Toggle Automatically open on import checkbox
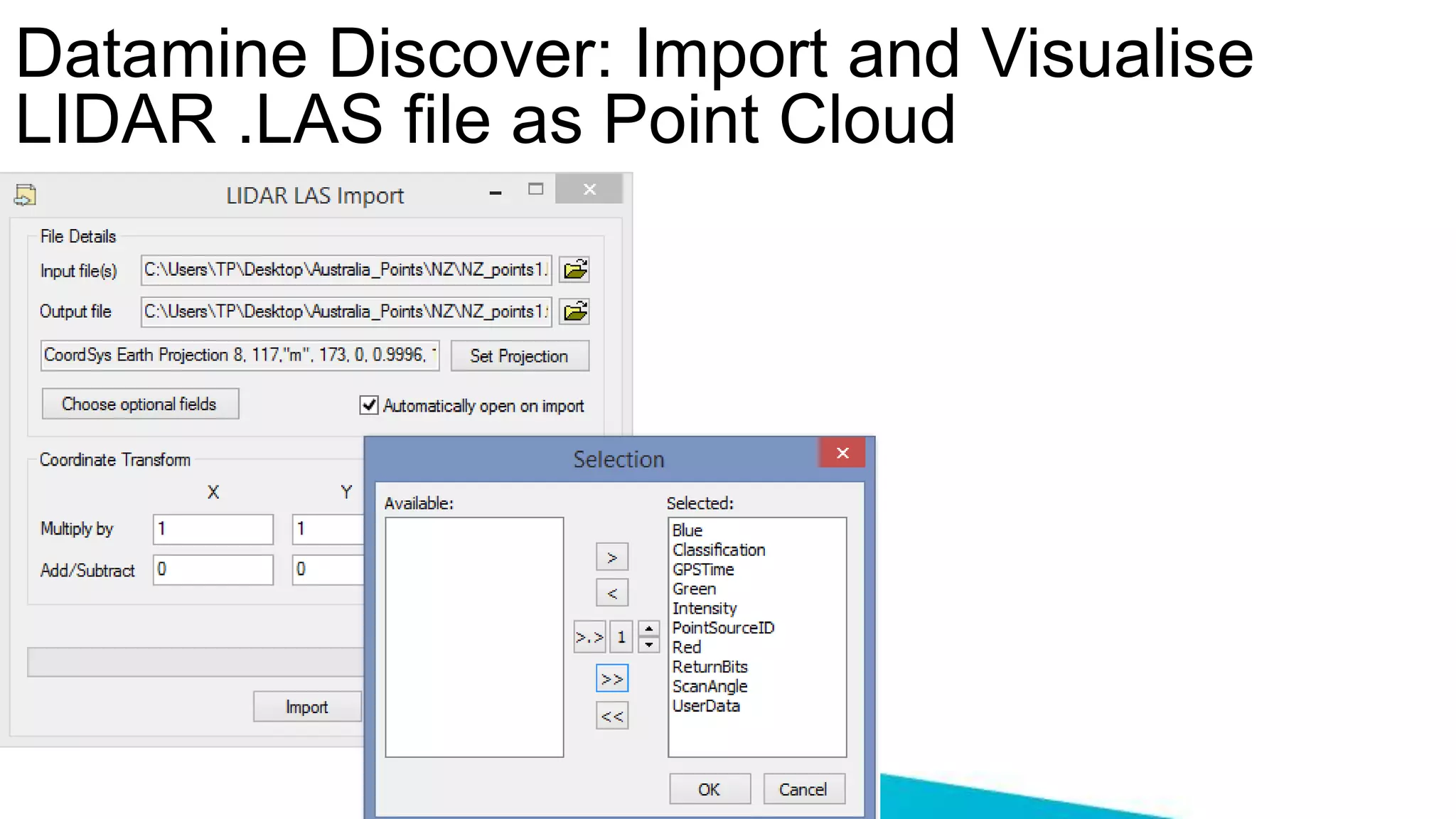Image resolution: width=1456 pixels, height=819 pixels. pyautogui.click(x=369, y=405)
